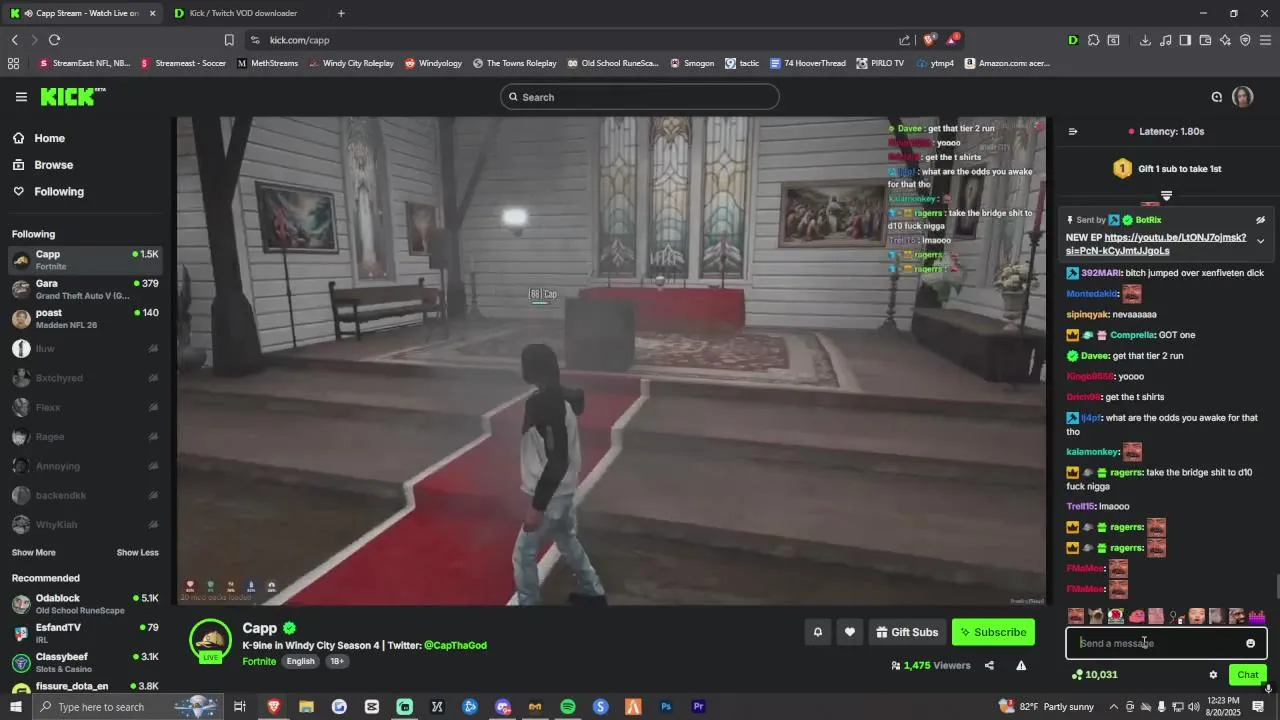The width and height of the screenshot is (1280, 720).
Task: Open the Brave Leo AI sparkle icon
Action: point(1225,40)
